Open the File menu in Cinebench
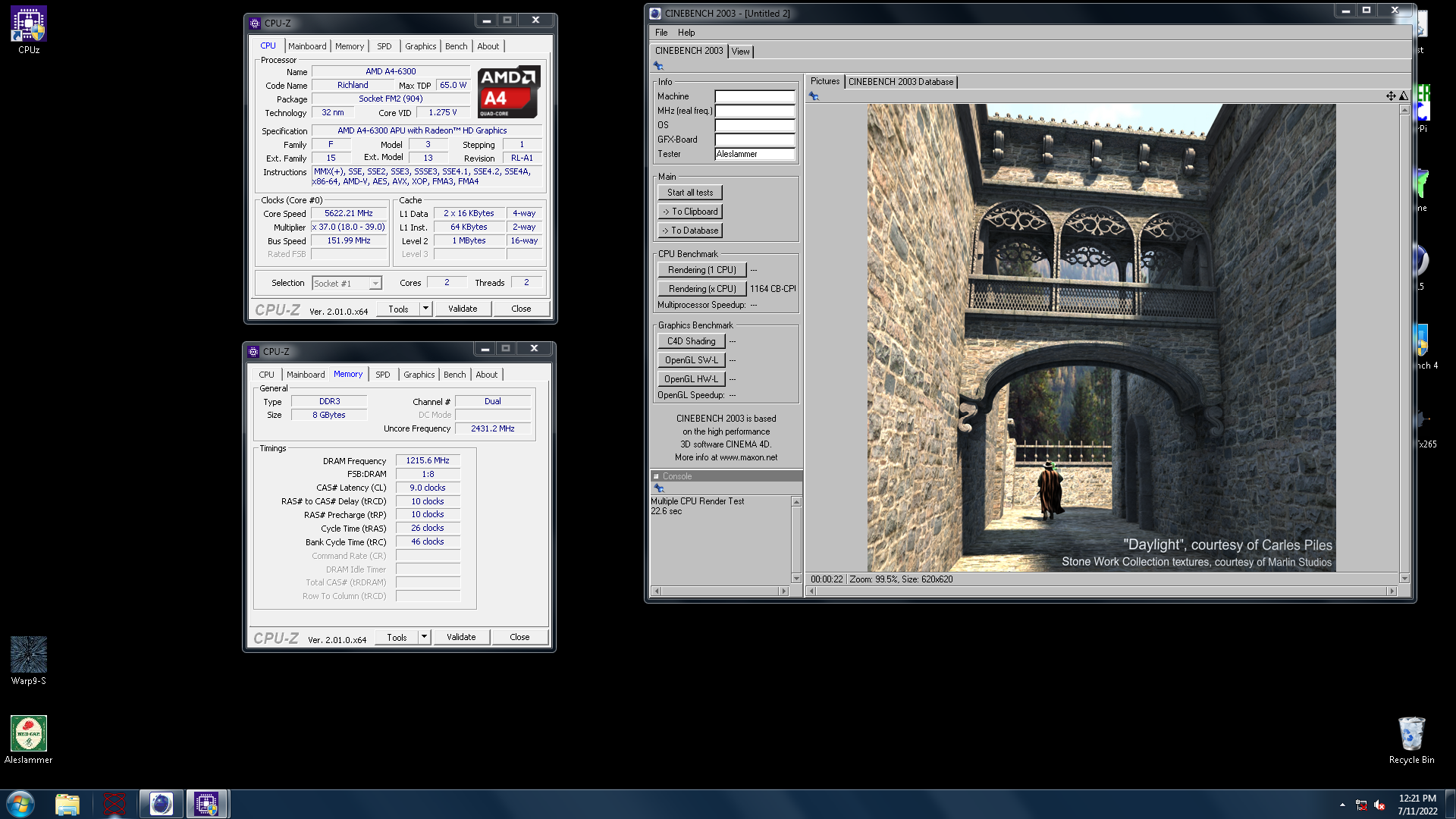The height and width of the screenshot is (819, 1456). (x=661, y=33)
